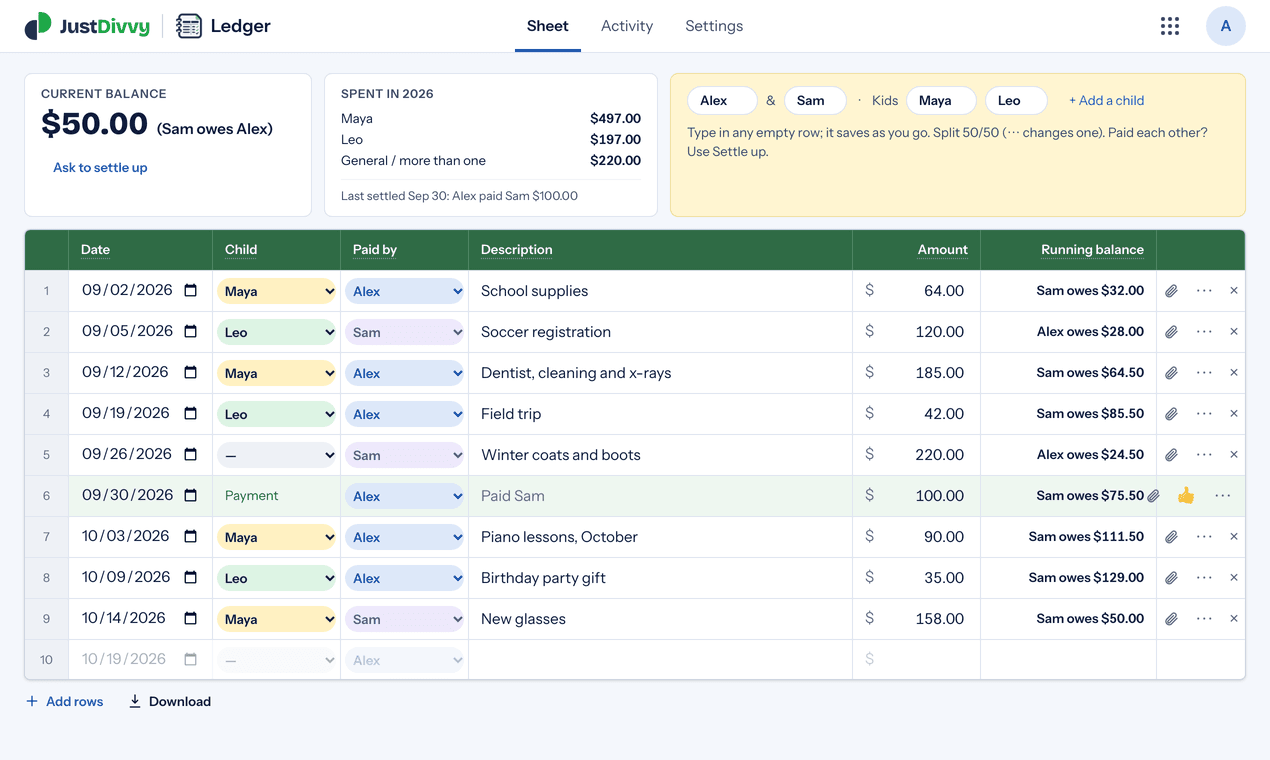Open calendar picker for 09/12/2026 date

[191, 372]
